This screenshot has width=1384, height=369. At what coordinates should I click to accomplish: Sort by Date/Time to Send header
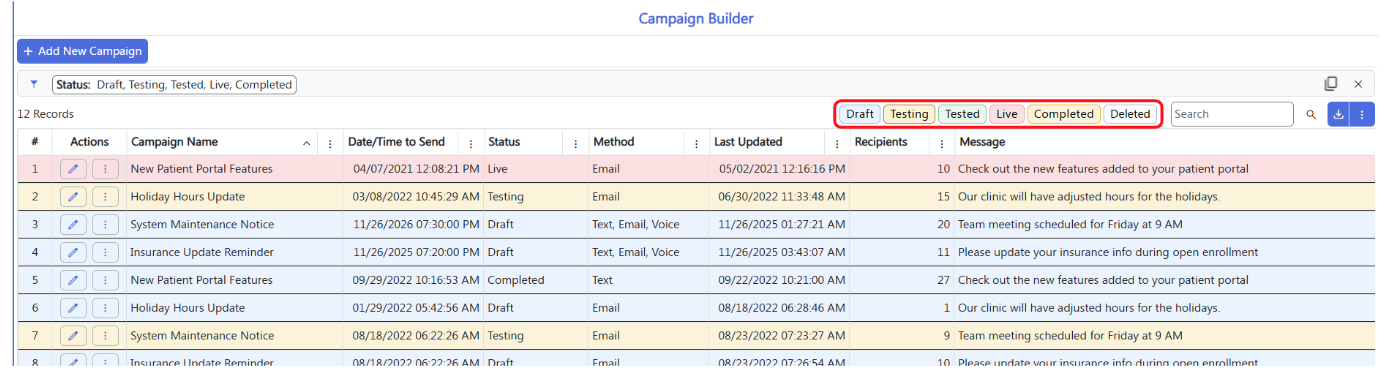point(396,142)
